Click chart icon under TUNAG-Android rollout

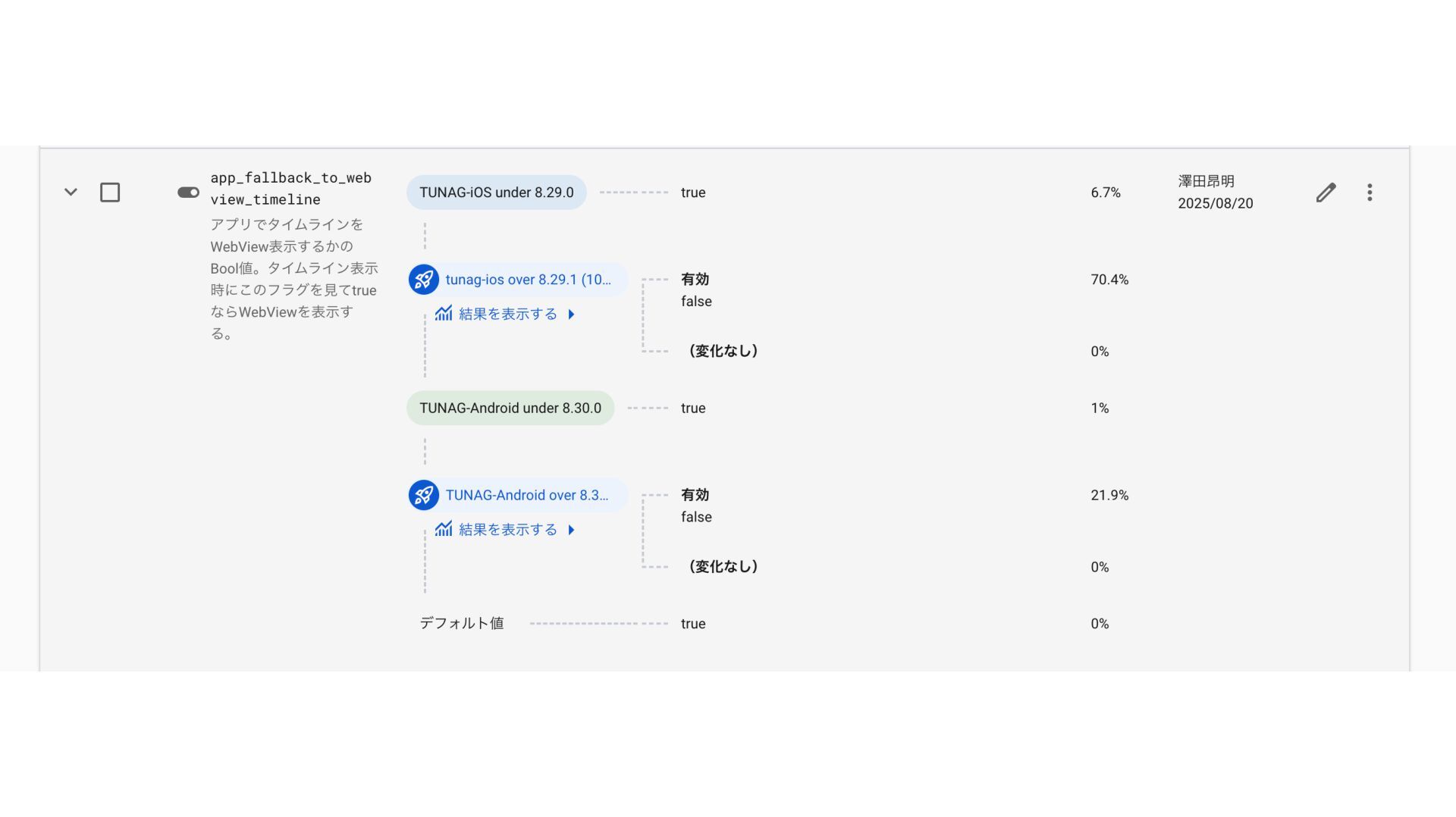[x=444, y=528]
